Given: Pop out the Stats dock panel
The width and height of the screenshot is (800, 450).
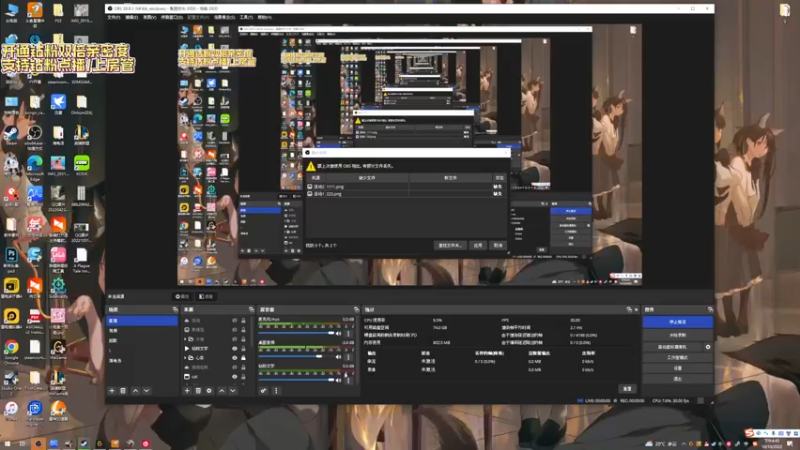Looking at the screenshot, I should 629,310.
